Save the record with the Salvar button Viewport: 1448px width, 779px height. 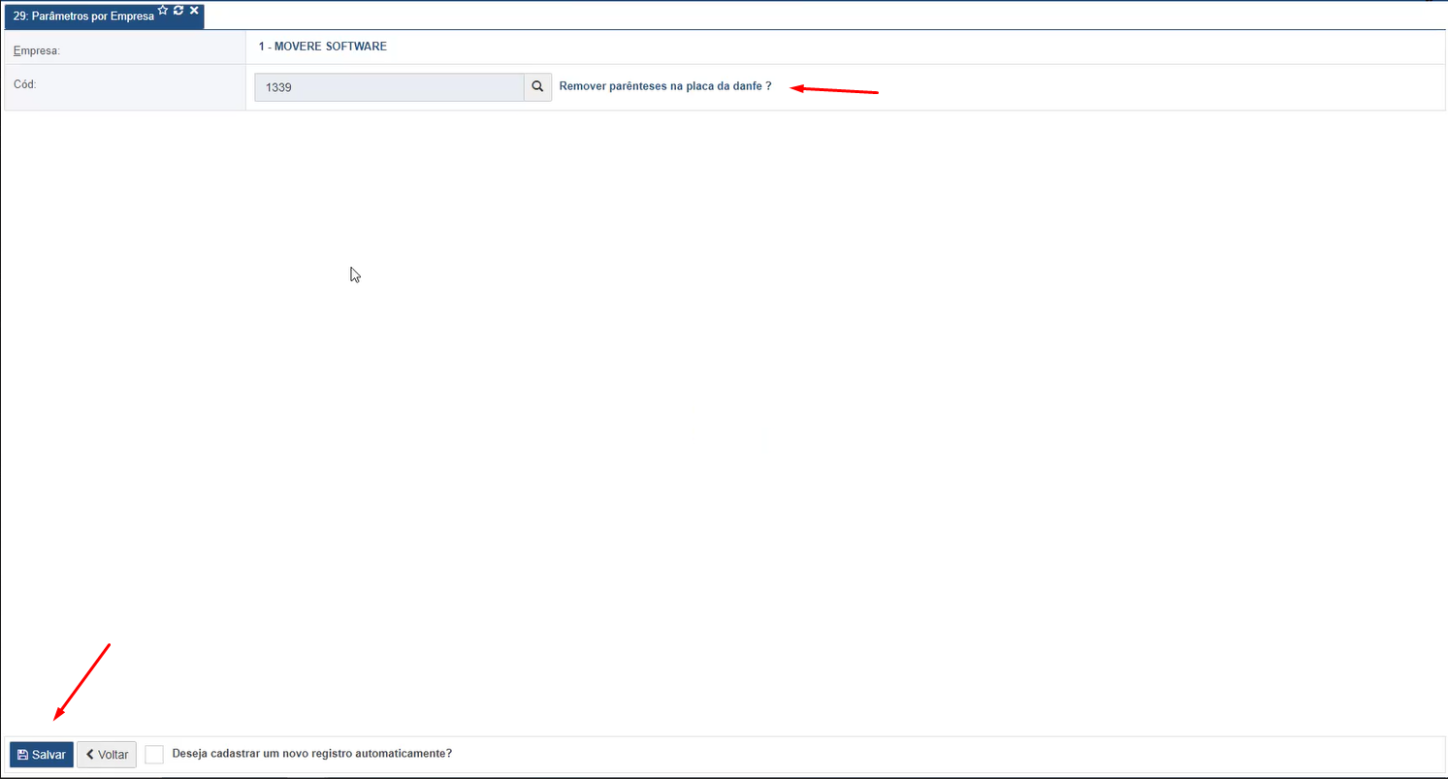[x=41, y=755]
